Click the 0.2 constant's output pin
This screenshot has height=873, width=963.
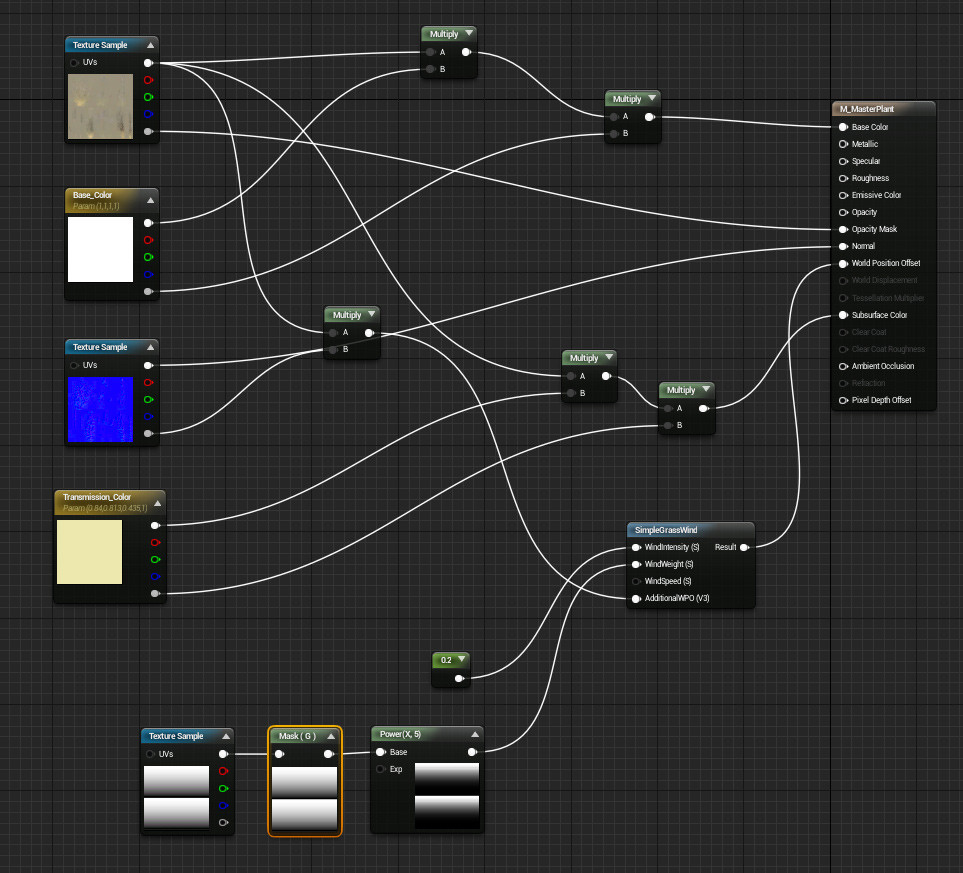(x=459, y=678)
